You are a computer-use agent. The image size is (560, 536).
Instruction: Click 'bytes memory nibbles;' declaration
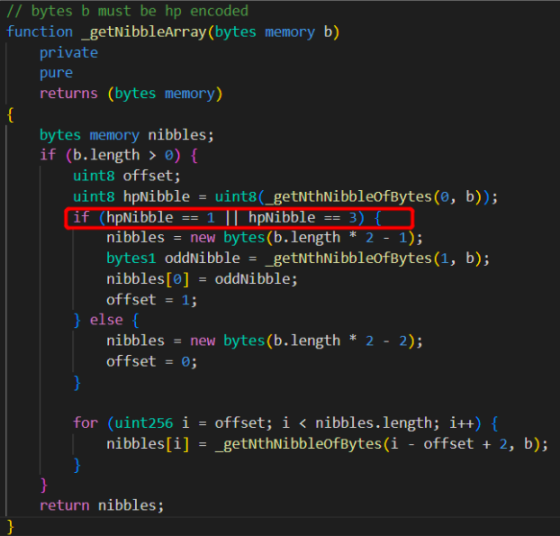[127, 135]
